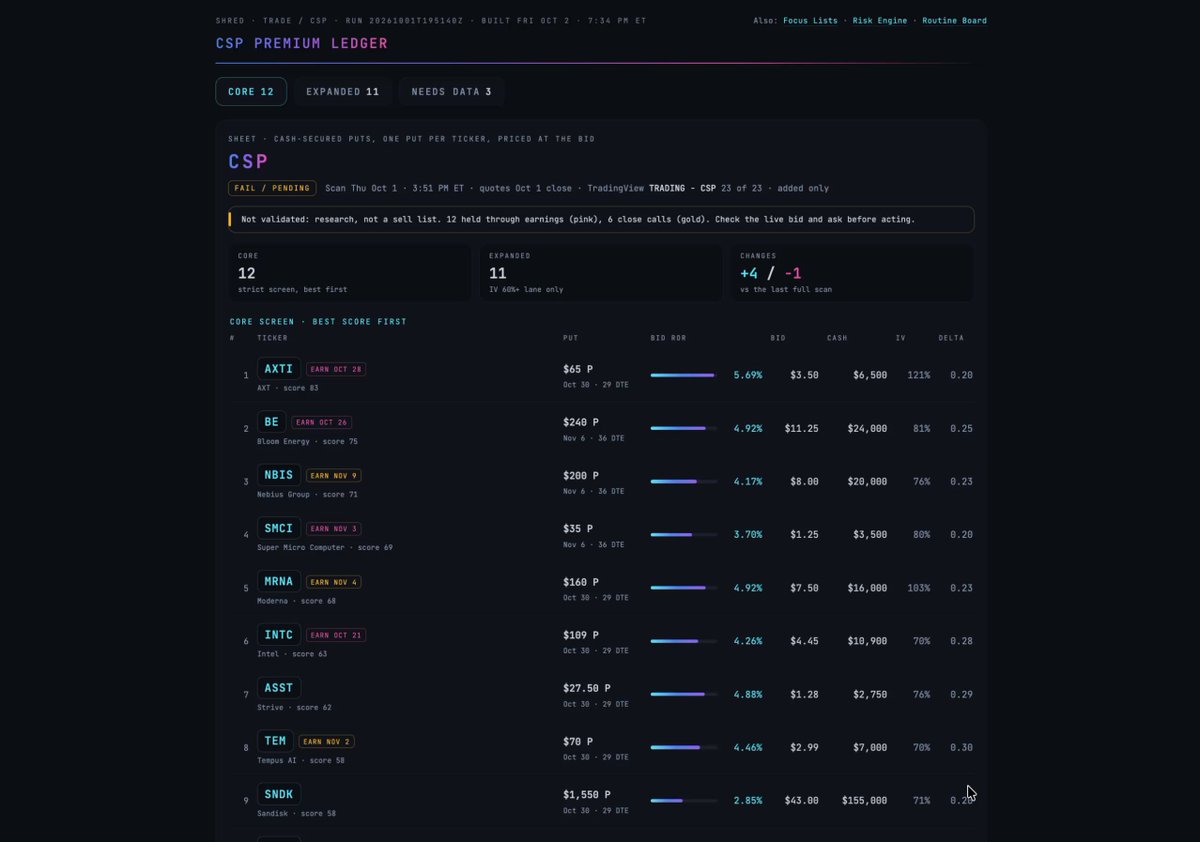Click the "4.17%" ROR for NBIS
The width and height of the screenshot is (1200, 842).
coord(748,481)
